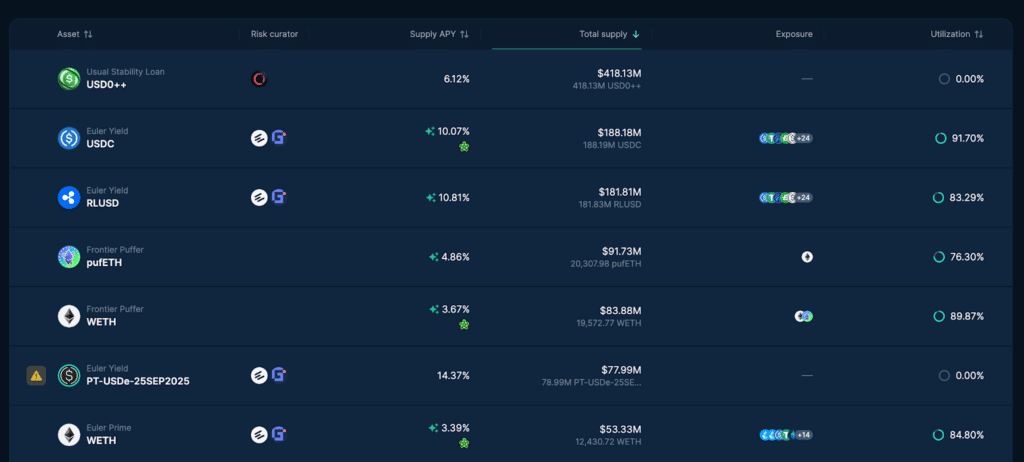The height and width of the screenshot is (462, 1024).
Task: Click the Euler Prime label
Action: point(108,427)
